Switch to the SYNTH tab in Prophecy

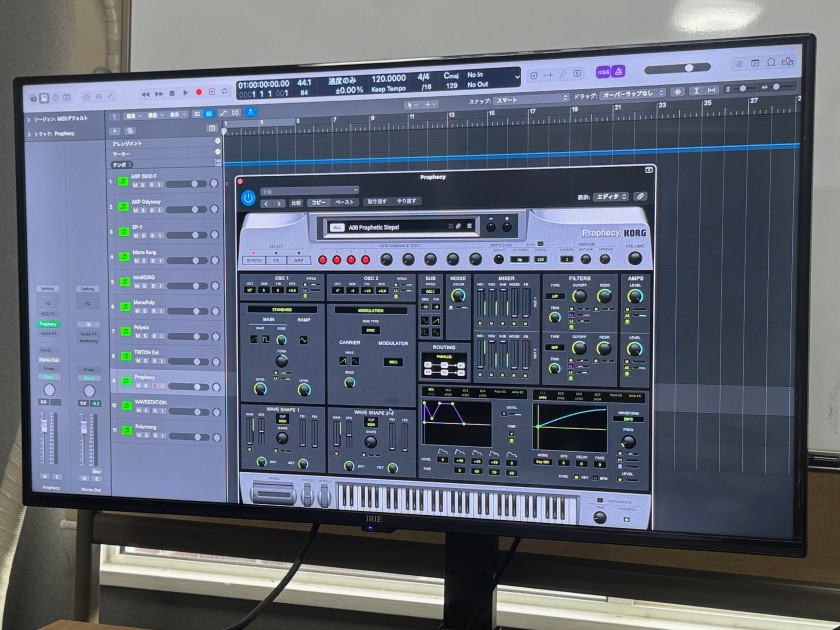[x=253, y=261]
